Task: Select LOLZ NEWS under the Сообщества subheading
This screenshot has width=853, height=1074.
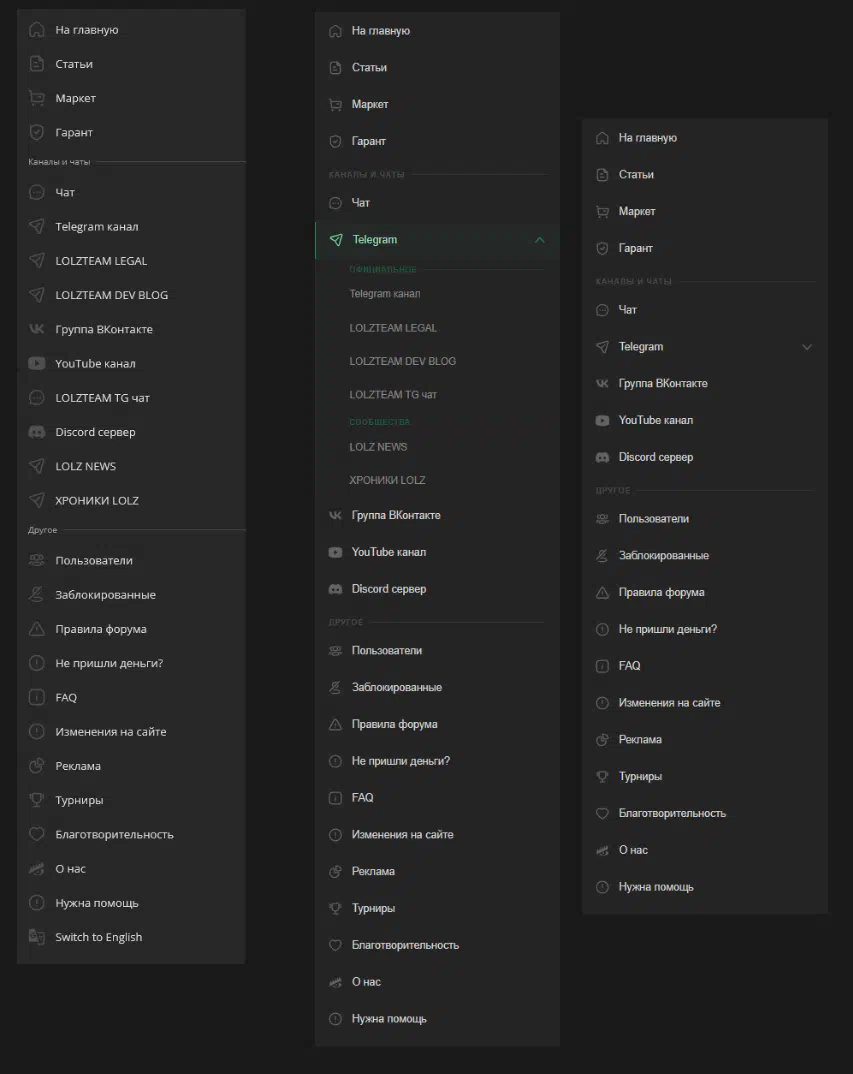Action: [x=378, y=447]
